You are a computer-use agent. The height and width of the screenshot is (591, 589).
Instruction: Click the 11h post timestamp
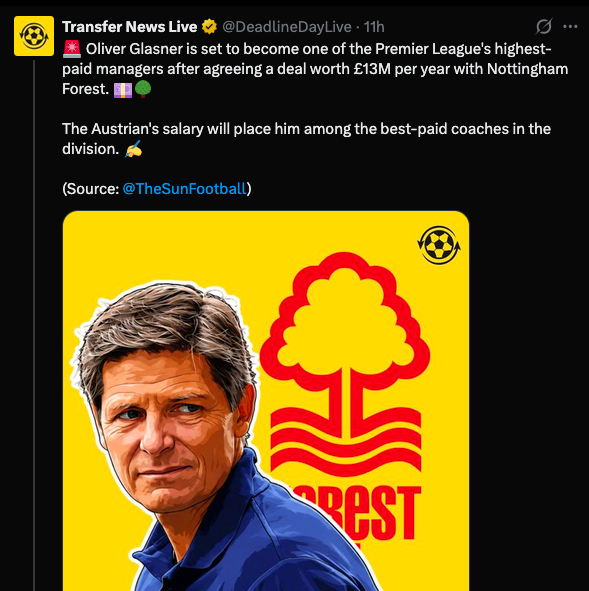click(x=374, y=27)
